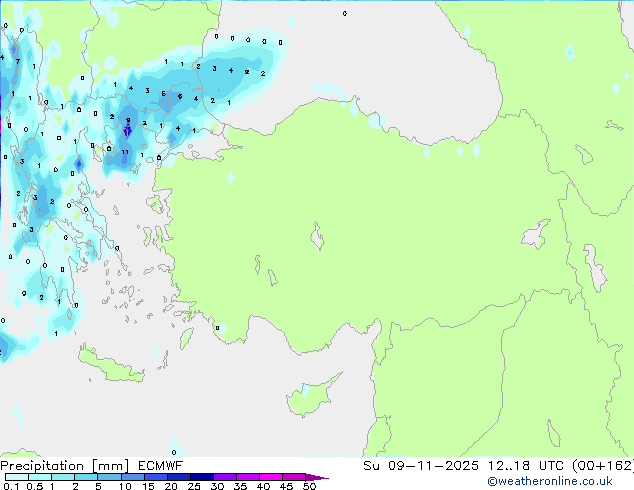Click the '20' legend scale label
This screenshot has height=490, width=634.
pyautogui.click(x=171, y=486)
